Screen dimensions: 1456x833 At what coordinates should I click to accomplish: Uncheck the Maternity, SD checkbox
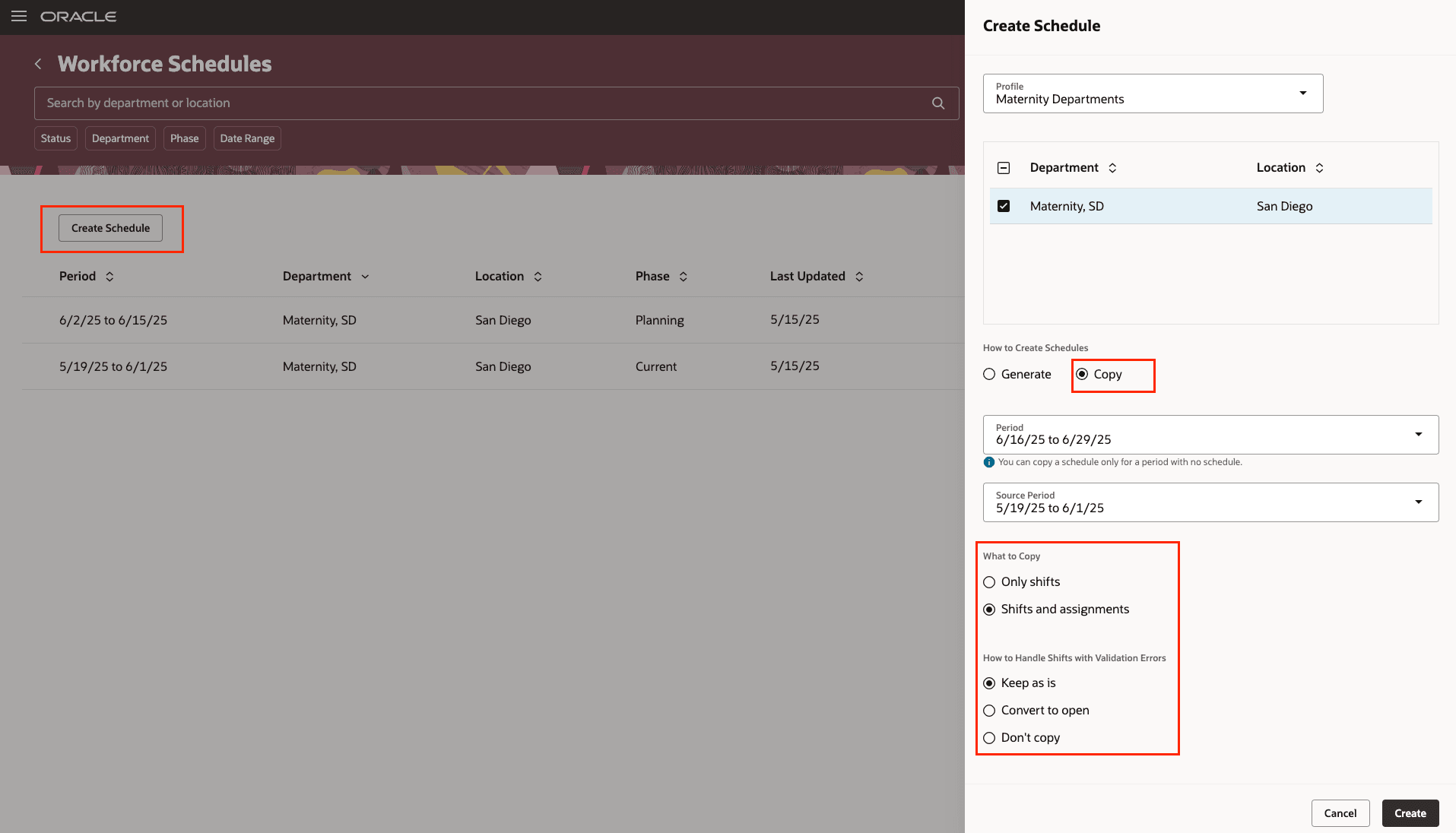click(x=1004, y=206)
